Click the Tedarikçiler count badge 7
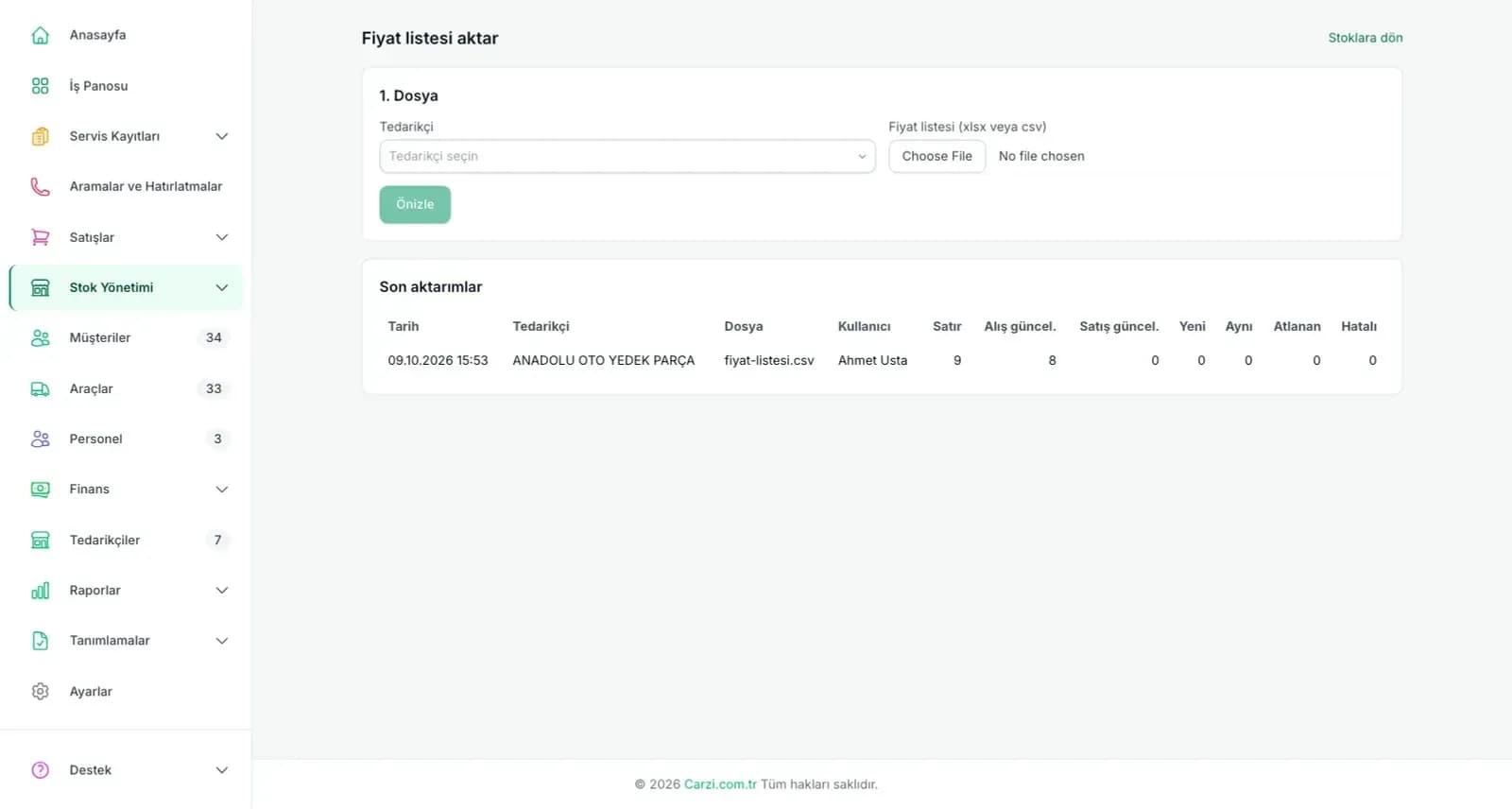Screen dimensions: 1512x809 [217, 540]
